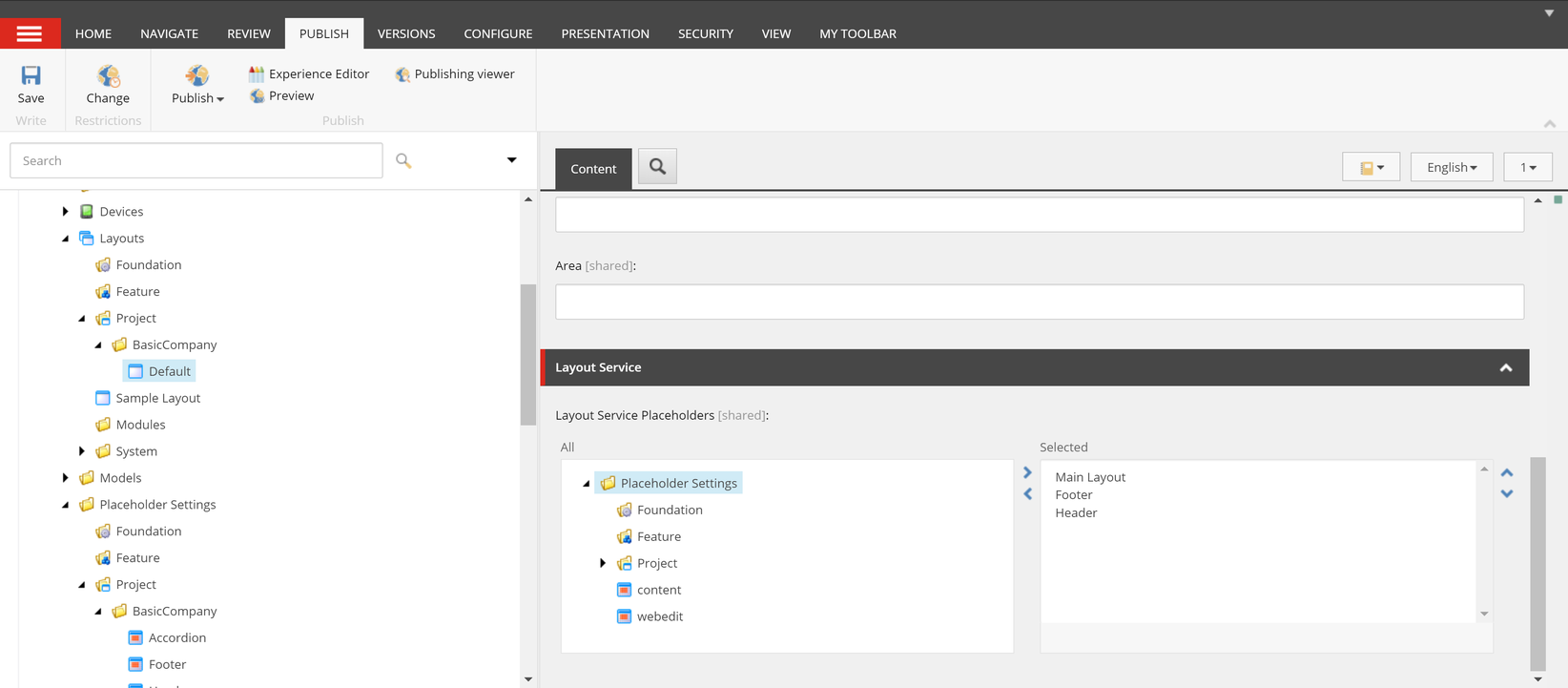Move selected placeholder down
Image resolution: width=1568 pixels, height=688 pixels.
1507,493
